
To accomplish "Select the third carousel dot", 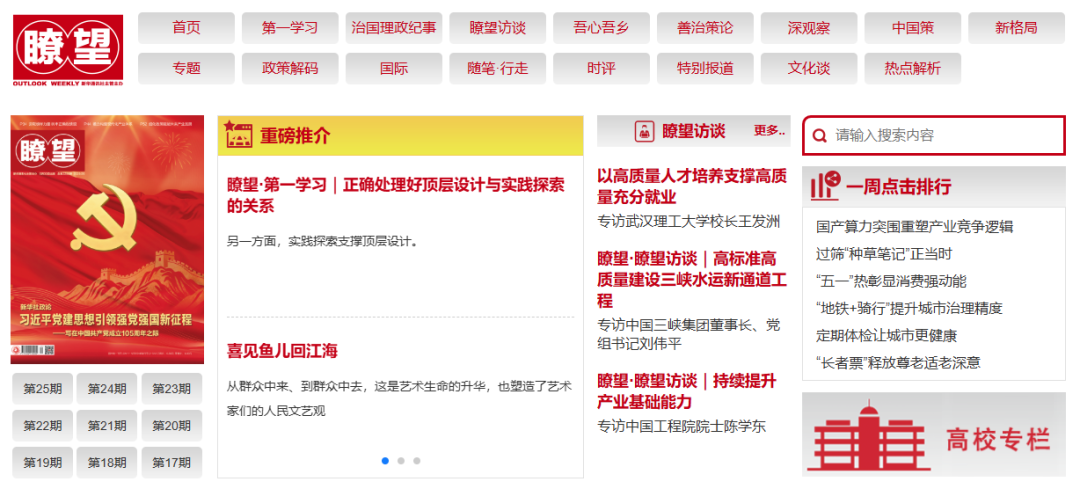I will pyautogui.click(x=417, y=461).
